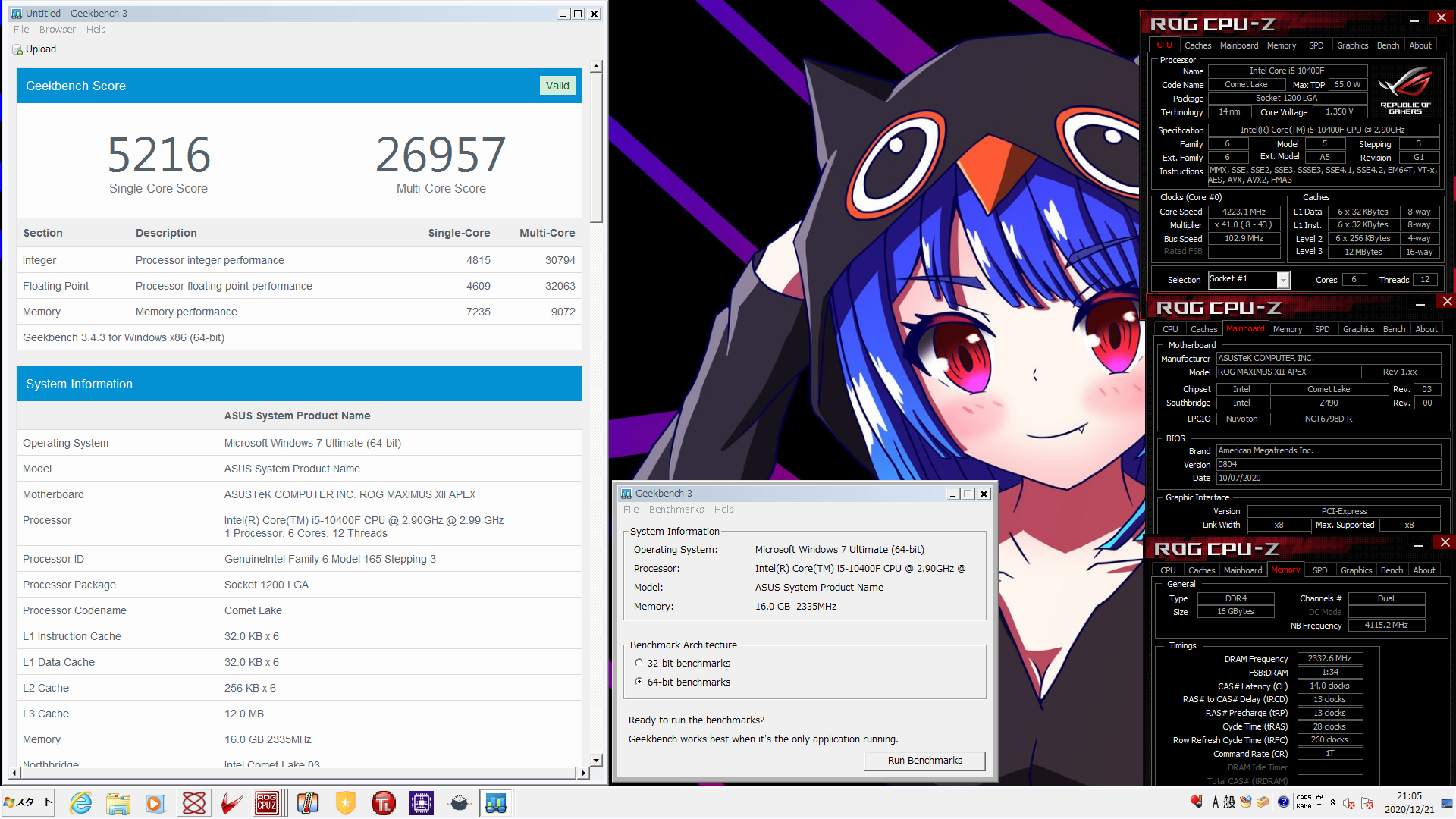Click the multi-core score 26957

441,155
